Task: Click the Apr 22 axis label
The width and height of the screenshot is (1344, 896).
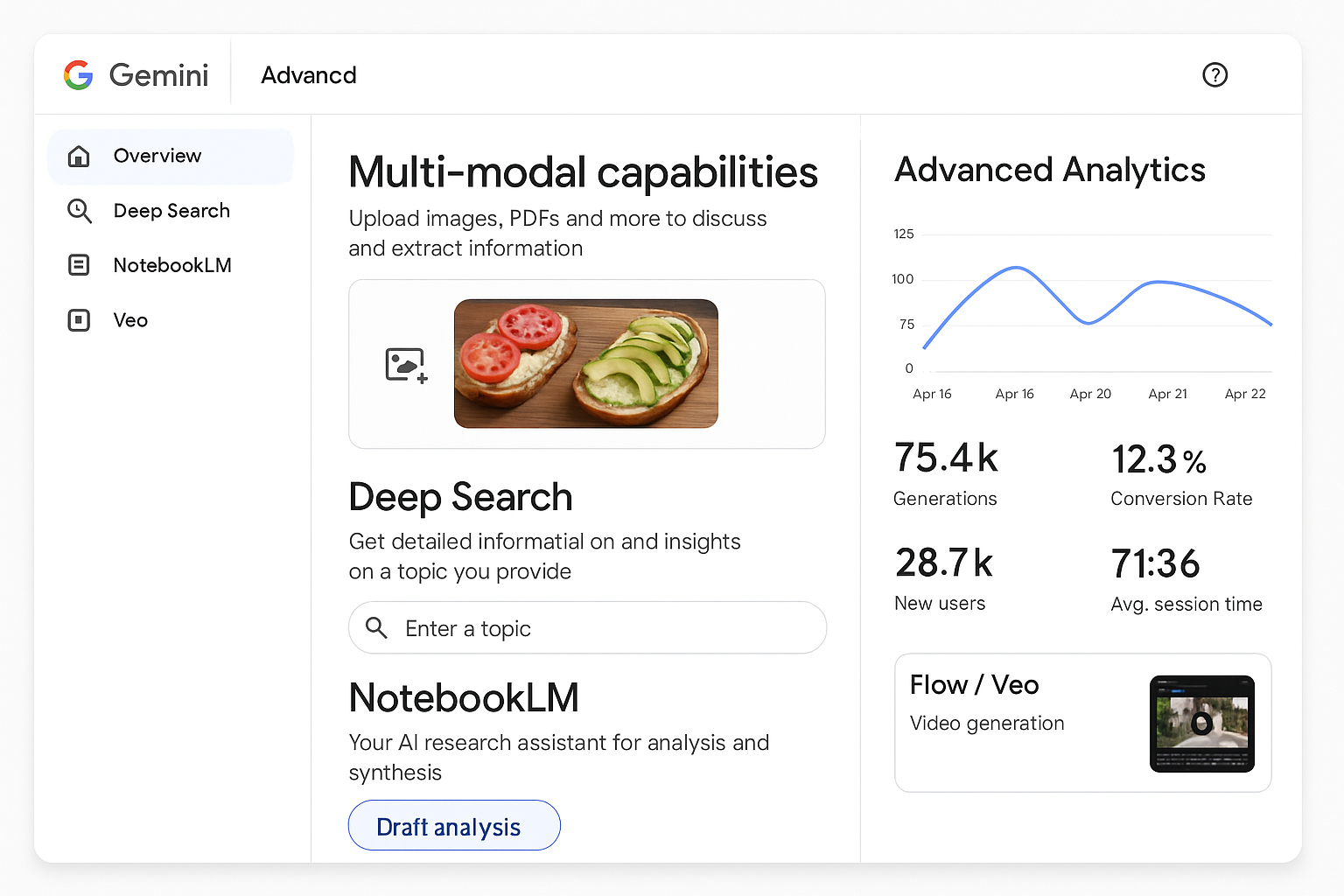Action: point(1245,395)
